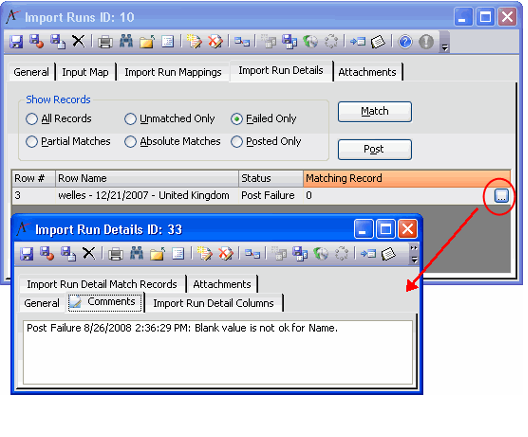Click the Match button

(374, 111)
